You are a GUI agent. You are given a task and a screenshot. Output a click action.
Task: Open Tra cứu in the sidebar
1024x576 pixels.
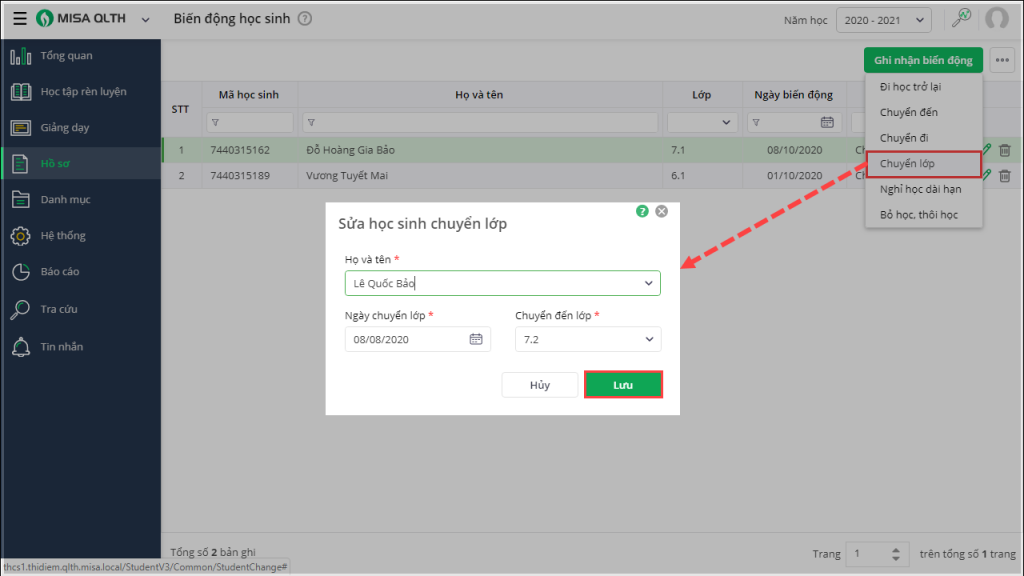(x=81, y=309)
